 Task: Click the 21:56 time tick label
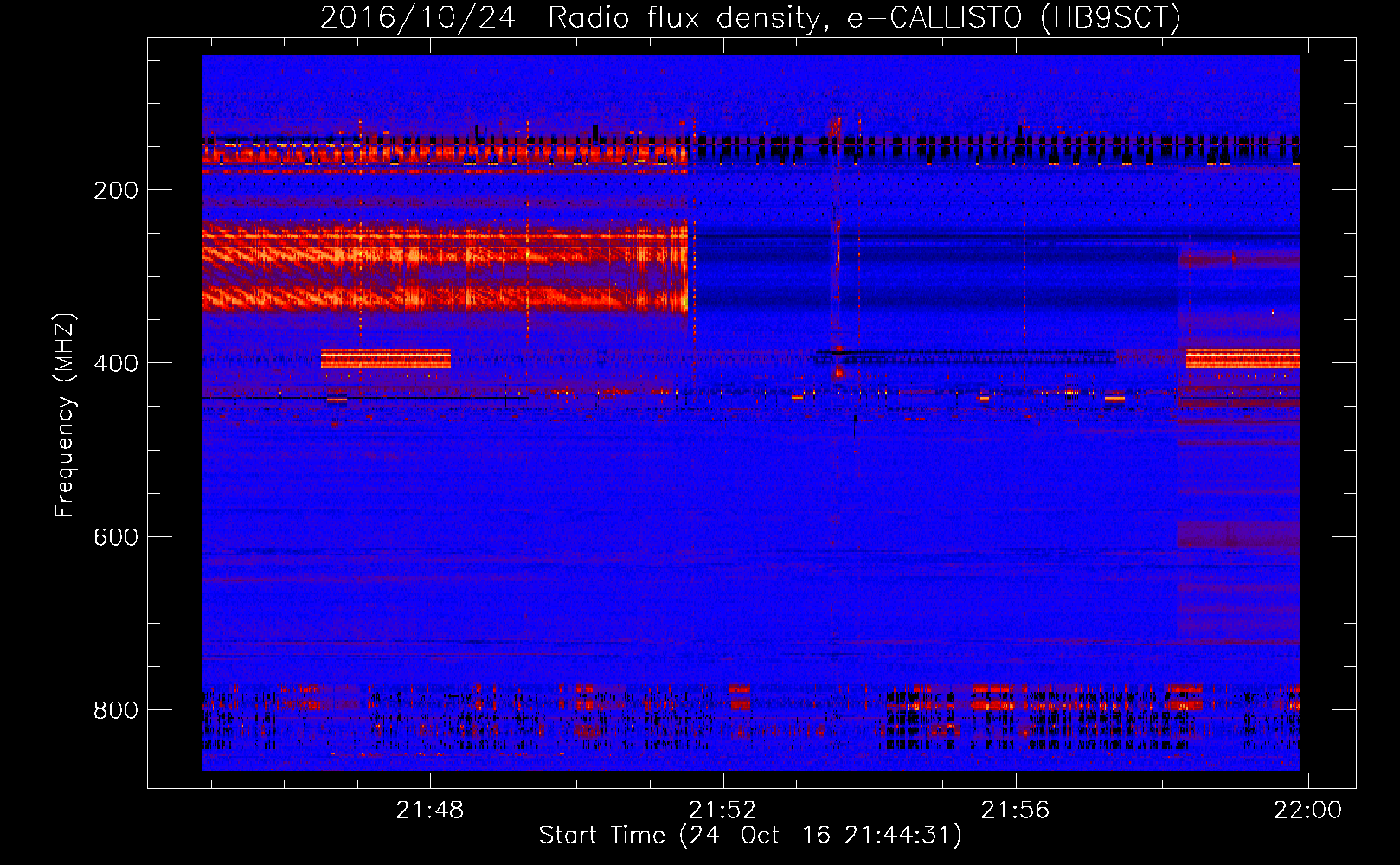pos(1015,811)
